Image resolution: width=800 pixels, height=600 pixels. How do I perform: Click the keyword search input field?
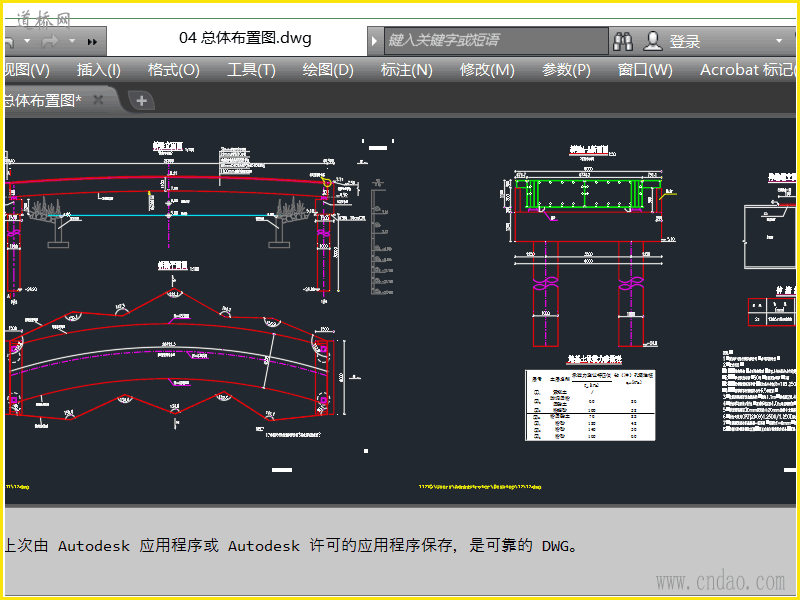pos(496,41)
